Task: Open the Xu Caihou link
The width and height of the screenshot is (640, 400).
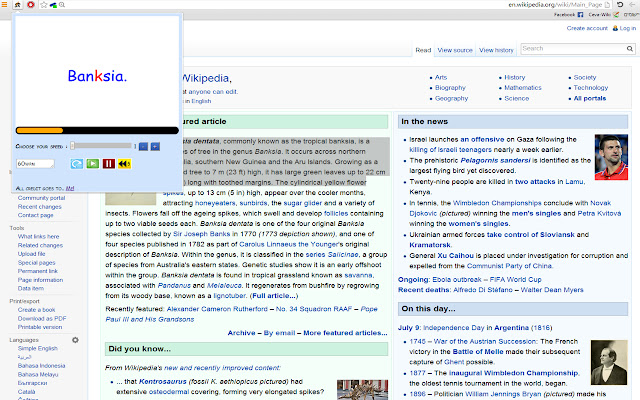Action: click(x=456, y=256)
